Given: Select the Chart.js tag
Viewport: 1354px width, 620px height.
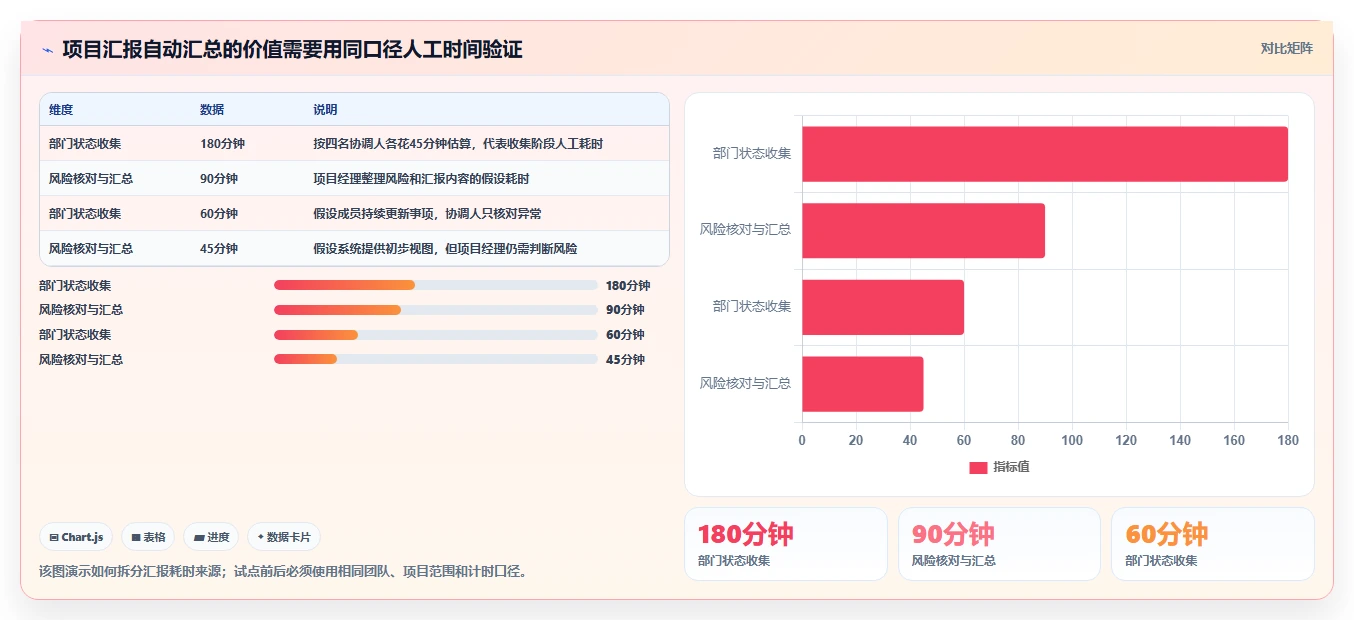Looking at the screenshot, I should click(77, 537).
